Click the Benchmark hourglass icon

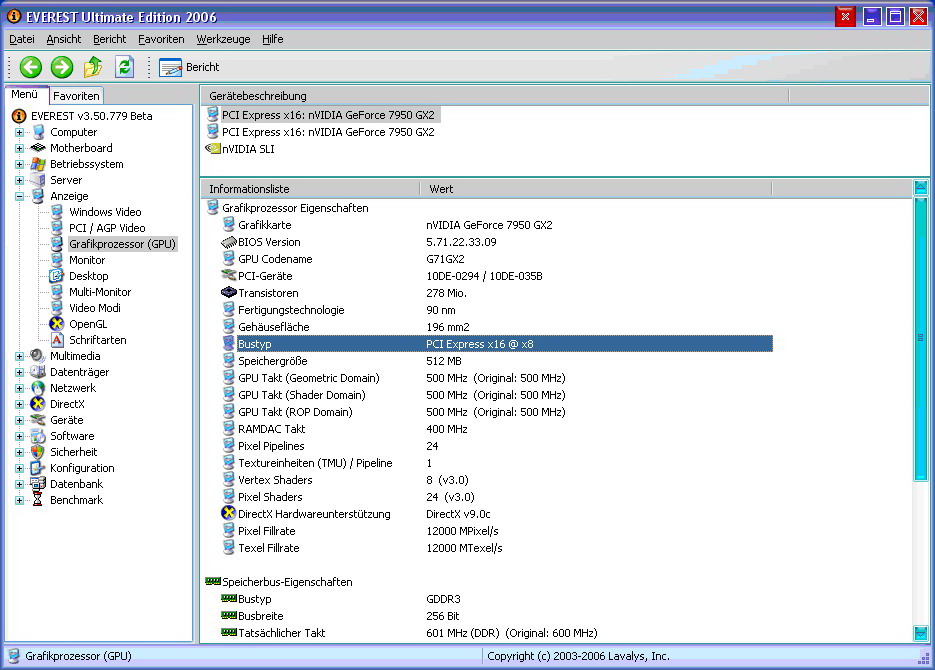(x=38, y=500)
